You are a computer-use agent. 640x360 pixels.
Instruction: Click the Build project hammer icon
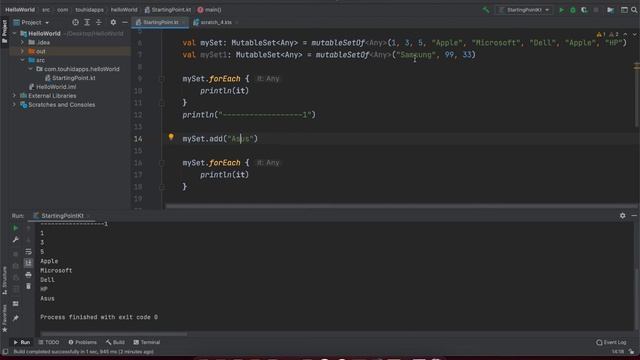(x=486, y=10)
